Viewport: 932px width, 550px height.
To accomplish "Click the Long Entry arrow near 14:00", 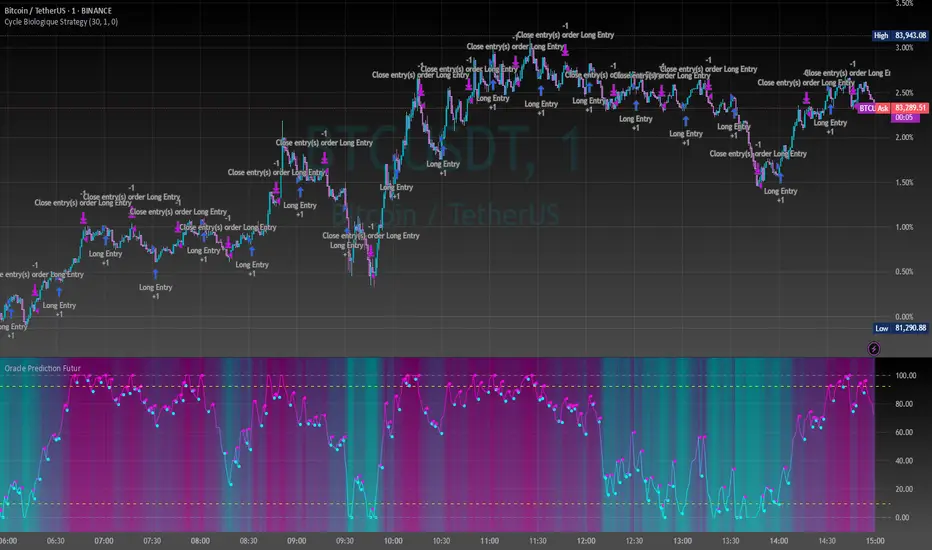I will (780, 177).
